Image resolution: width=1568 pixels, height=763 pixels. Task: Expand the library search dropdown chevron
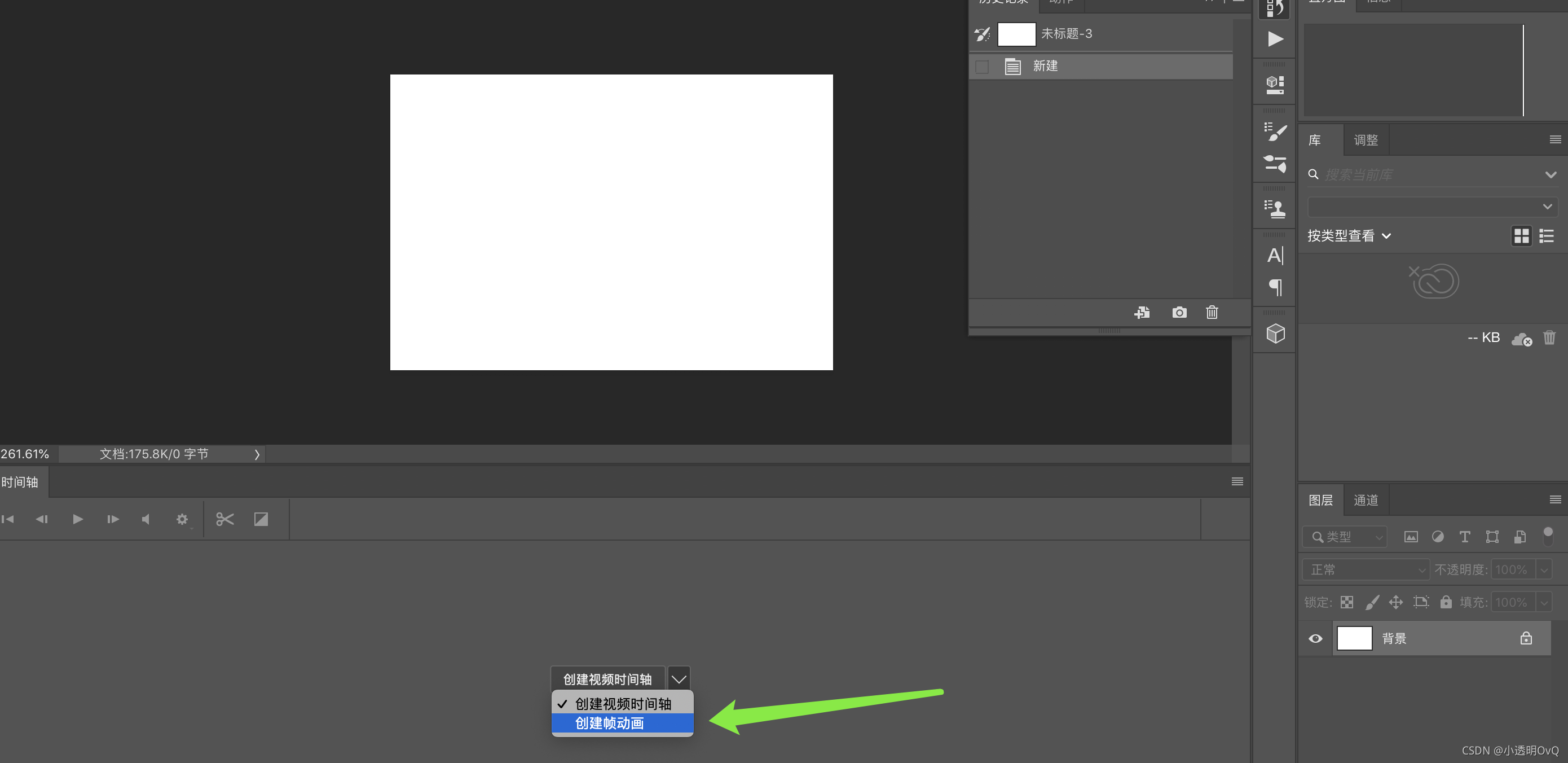1551,175
